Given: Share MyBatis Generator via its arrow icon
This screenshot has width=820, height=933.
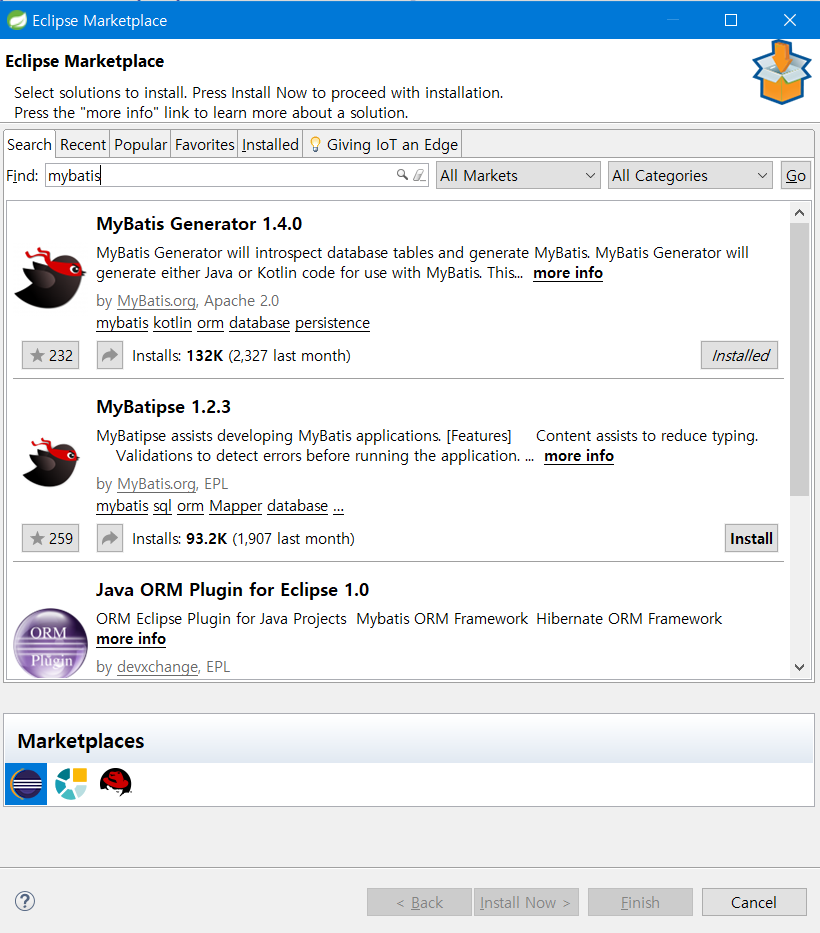Looking at the screenshot, I should pos(109,355).
